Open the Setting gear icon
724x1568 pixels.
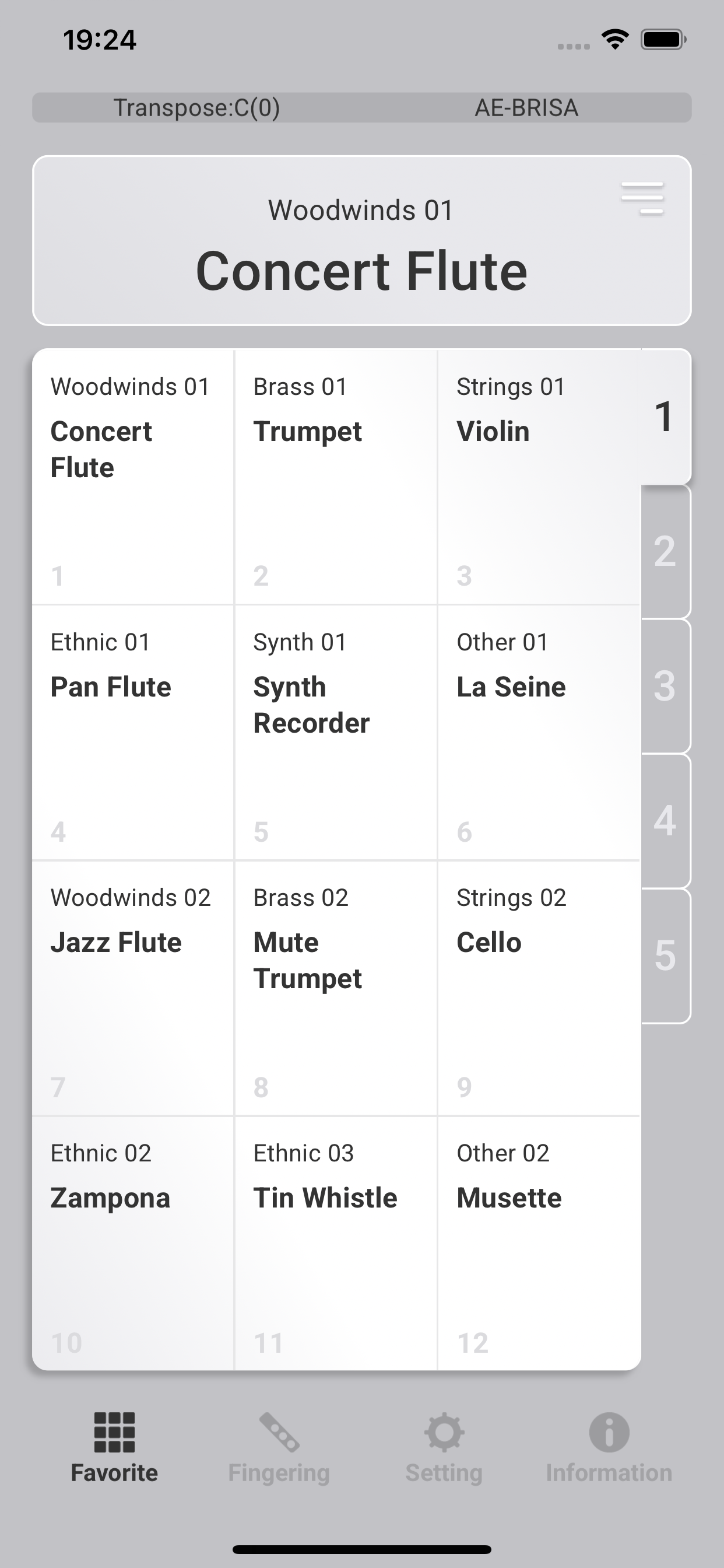[444, 1432]
